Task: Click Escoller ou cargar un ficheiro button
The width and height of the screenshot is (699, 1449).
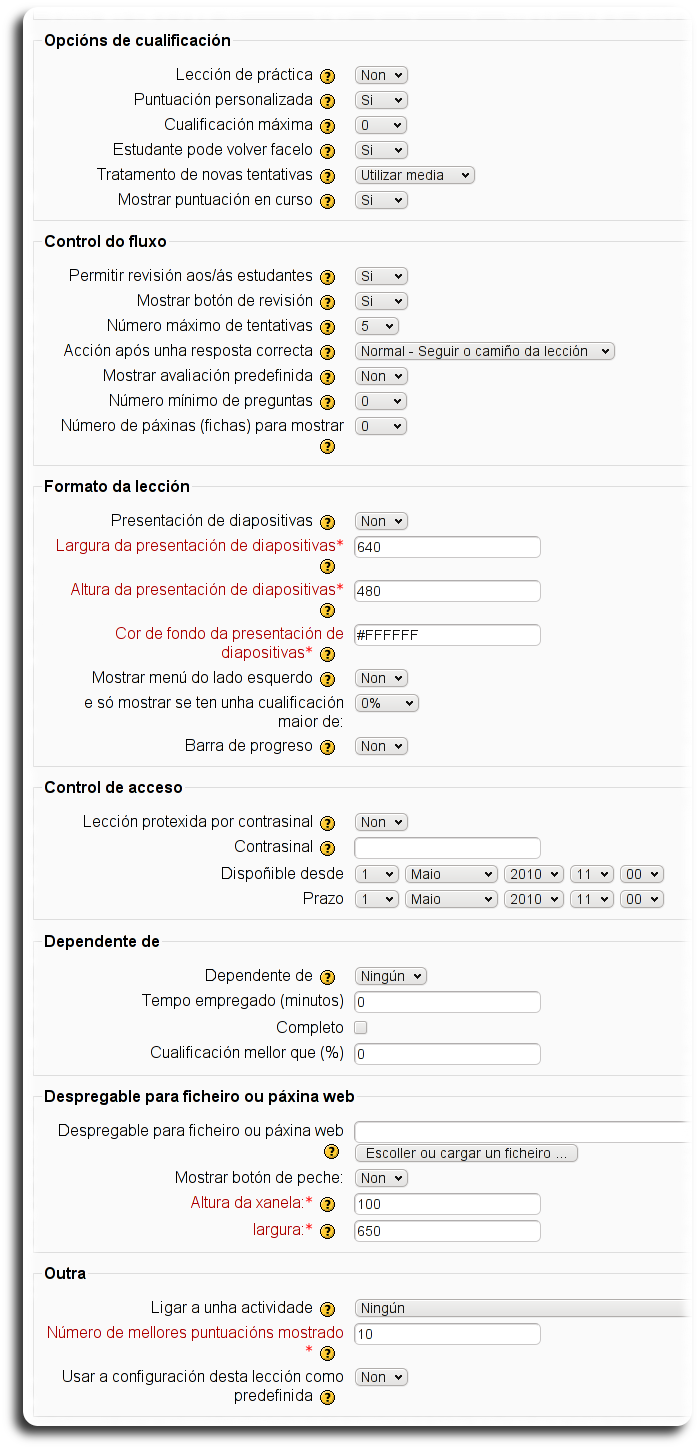Action: (x=466, y=1153)
